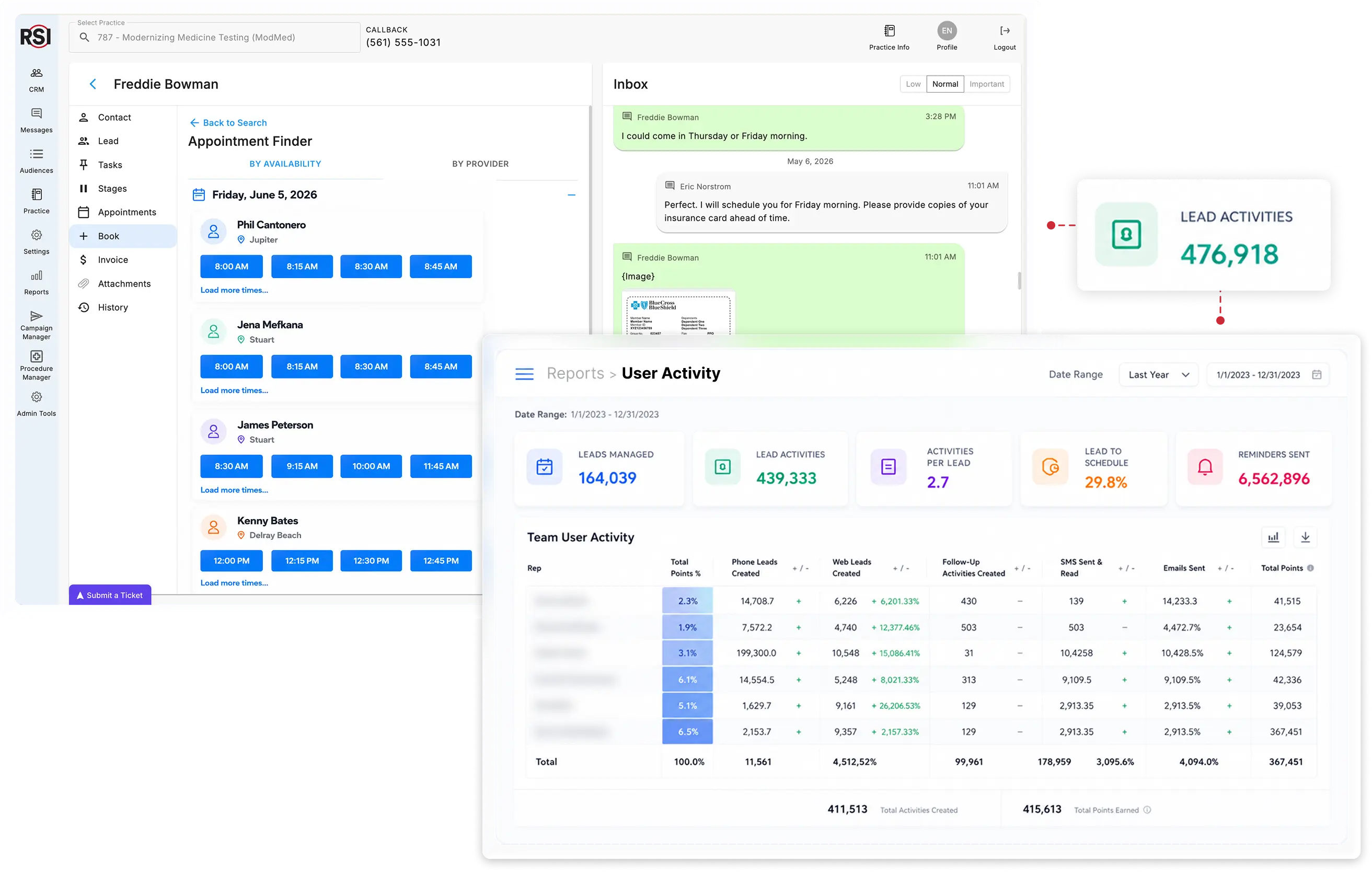The image size is (1372, 872).
Task: Book Phil Cantonero at 8:00 AM
Action: pyautogui.click(x=232, y=267)
